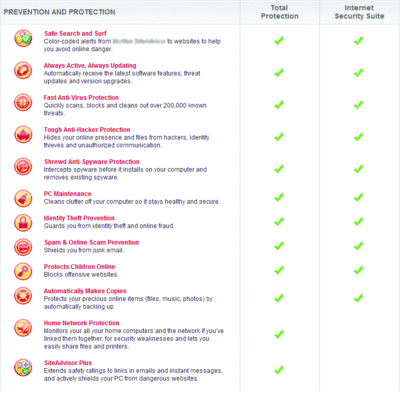Select the Total Protection column header
Image resolution: width=400 pixels, height=393 pixels.
(280, 12)
